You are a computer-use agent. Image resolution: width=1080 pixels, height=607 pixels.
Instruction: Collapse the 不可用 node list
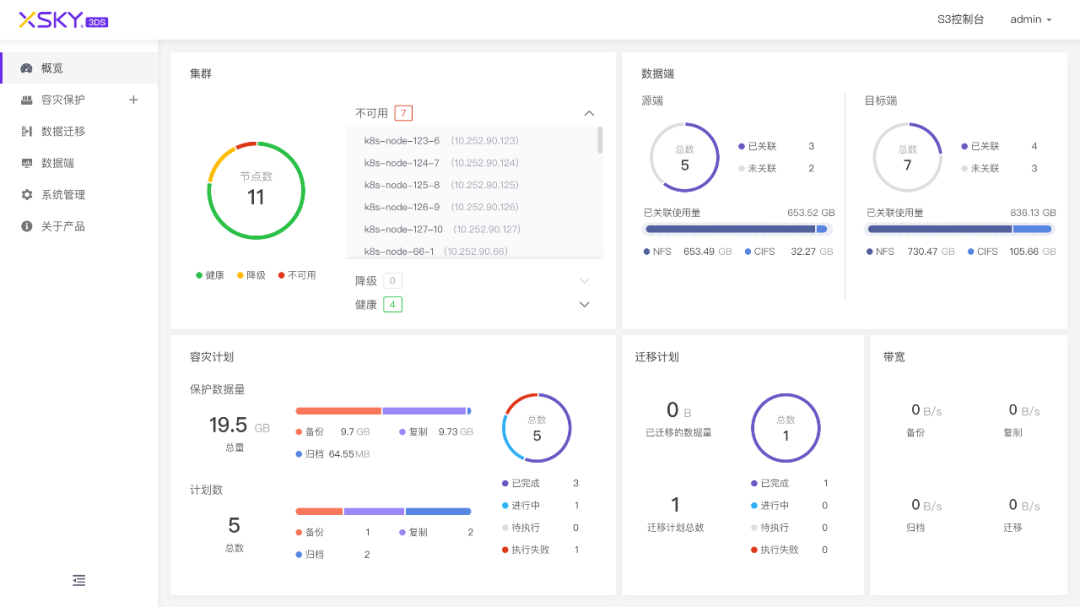tap(588, 113)
